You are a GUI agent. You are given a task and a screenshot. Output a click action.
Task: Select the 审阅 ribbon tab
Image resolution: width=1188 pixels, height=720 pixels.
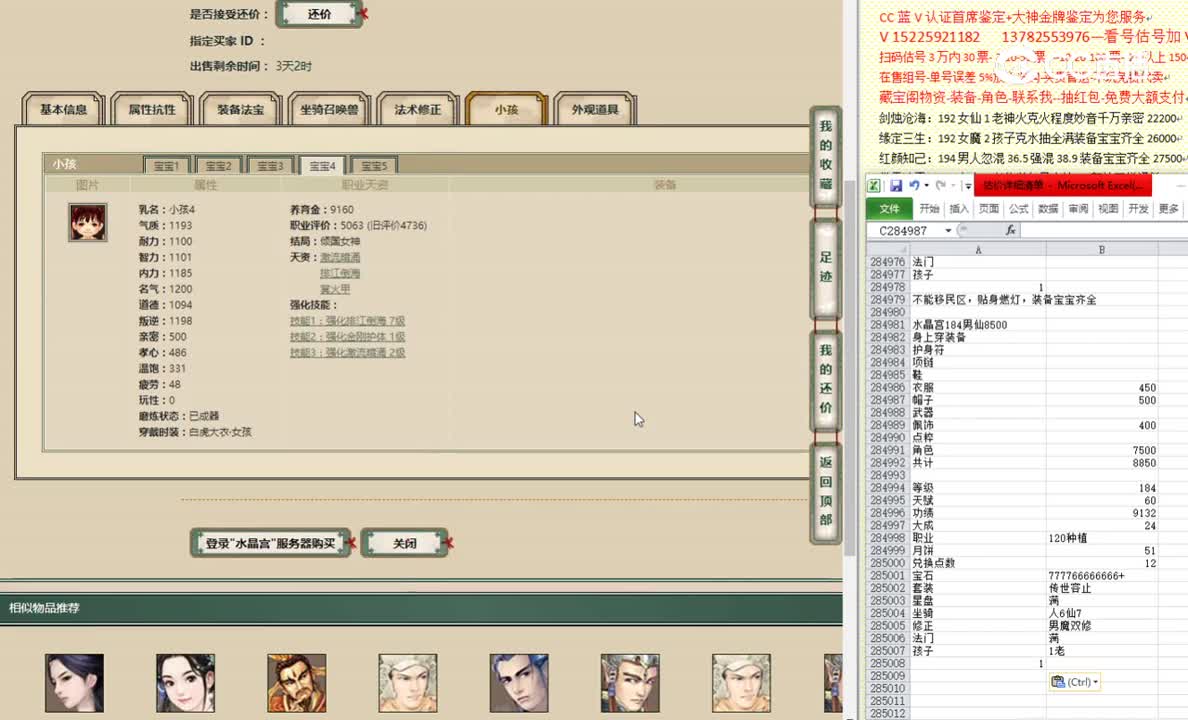click(x=1078, y=209)
